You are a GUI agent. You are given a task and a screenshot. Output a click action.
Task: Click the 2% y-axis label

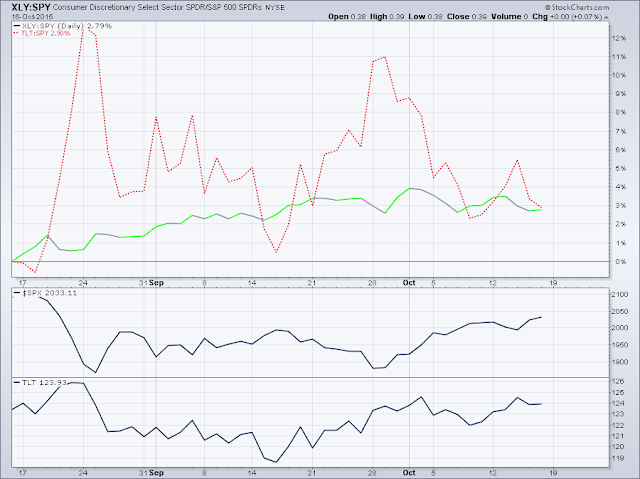(620, 224)
